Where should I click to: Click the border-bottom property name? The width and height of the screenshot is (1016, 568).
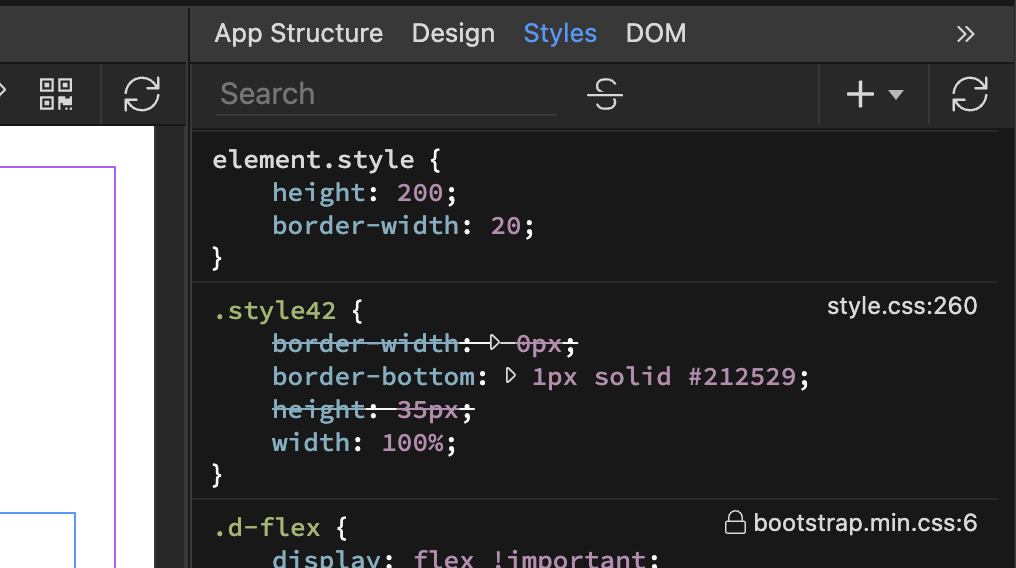point(373,377)
